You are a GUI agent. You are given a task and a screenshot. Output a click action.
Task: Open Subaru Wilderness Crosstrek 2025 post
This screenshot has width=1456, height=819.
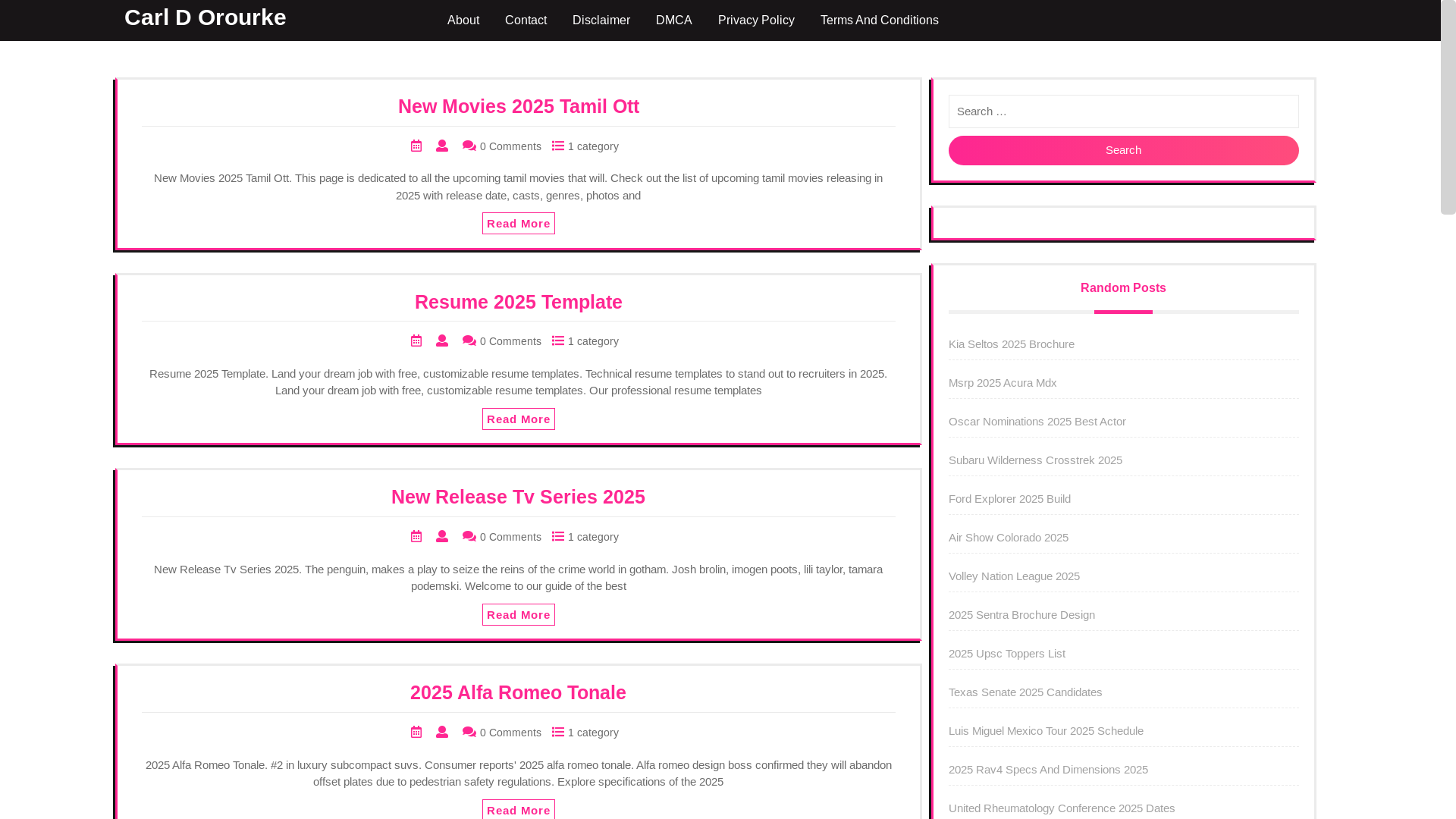tap(1035, 460)
